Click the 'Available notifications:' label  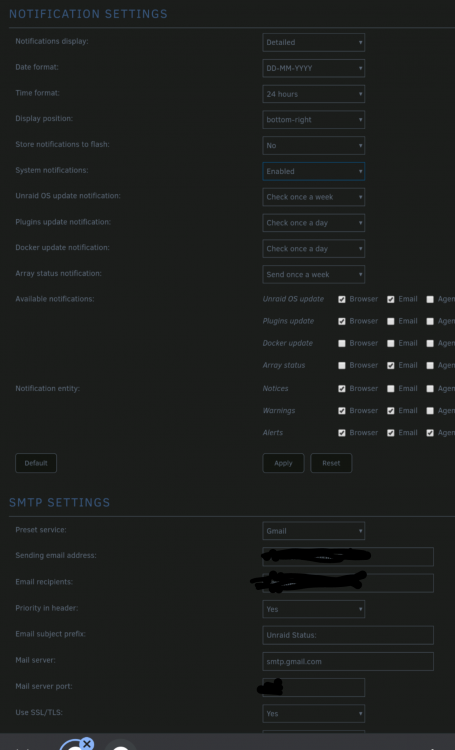point(55,299)
